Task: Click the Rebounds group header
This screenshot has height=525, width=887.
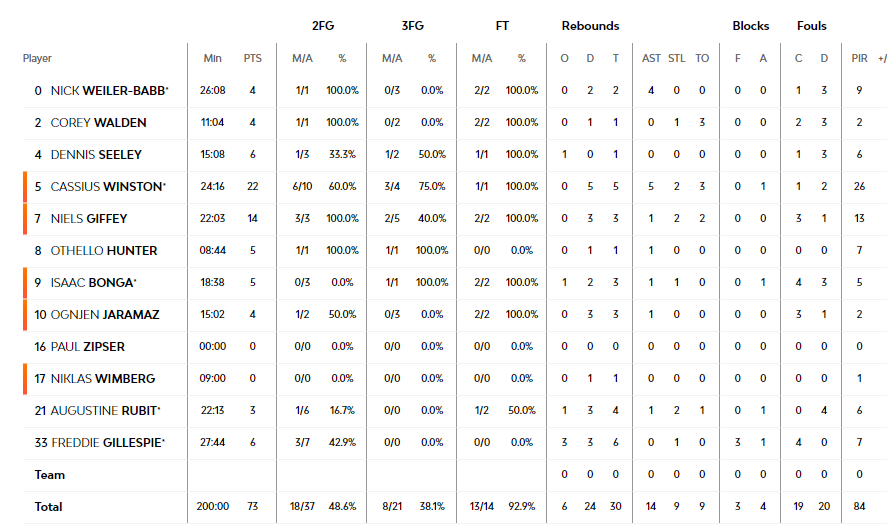Action: pos(590,26)
